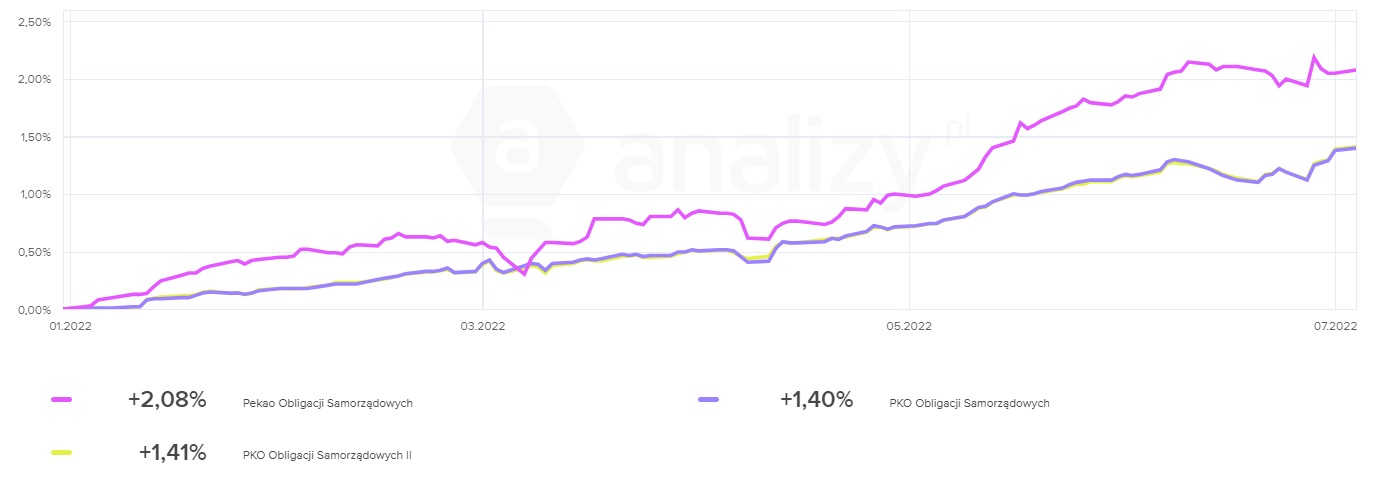Click the 2,50% y-axis label
The image size is (1382, 487).
point(35,21)
